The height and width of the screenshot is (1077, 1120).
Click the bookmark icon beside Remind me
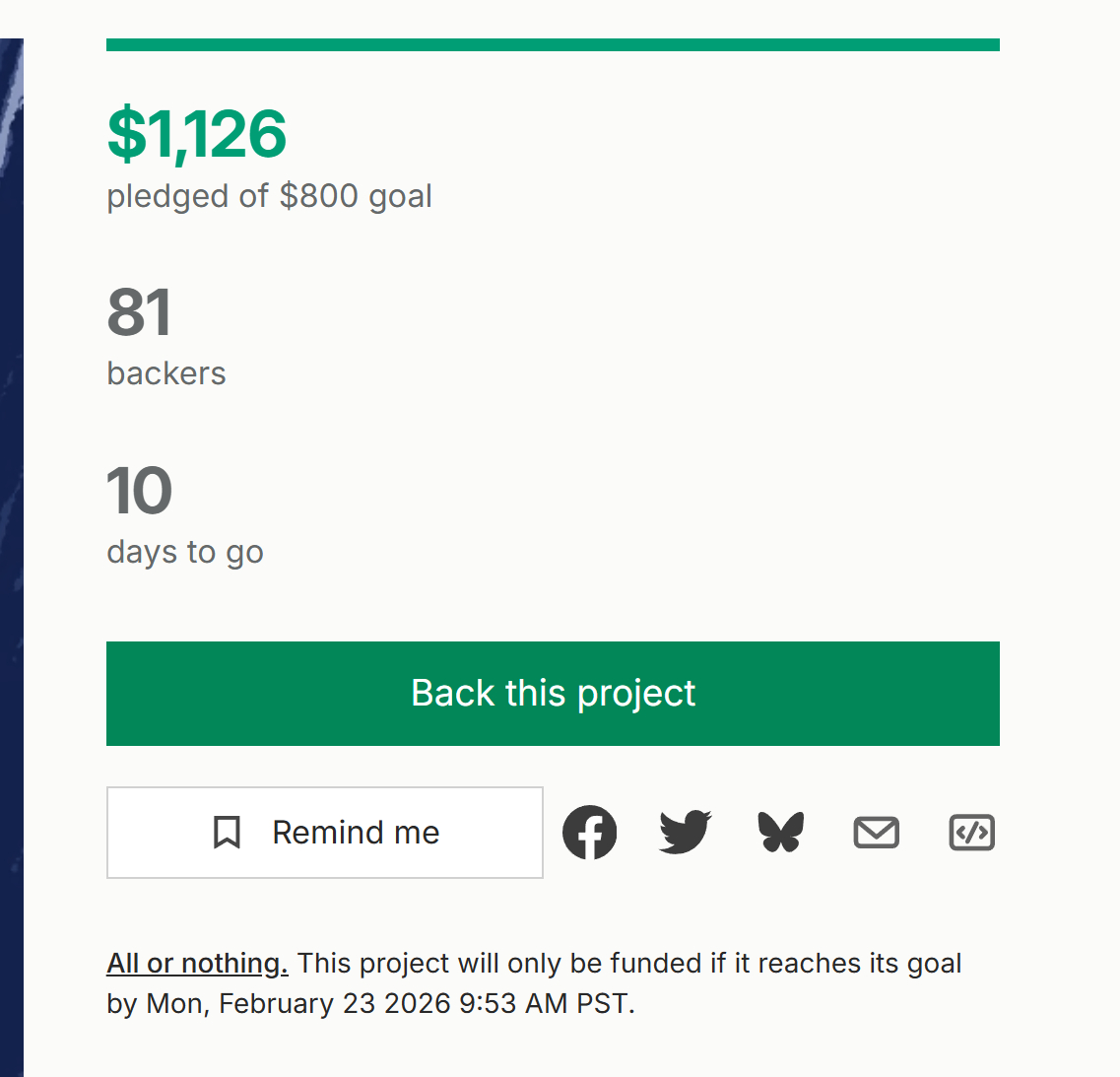[227, 833]
